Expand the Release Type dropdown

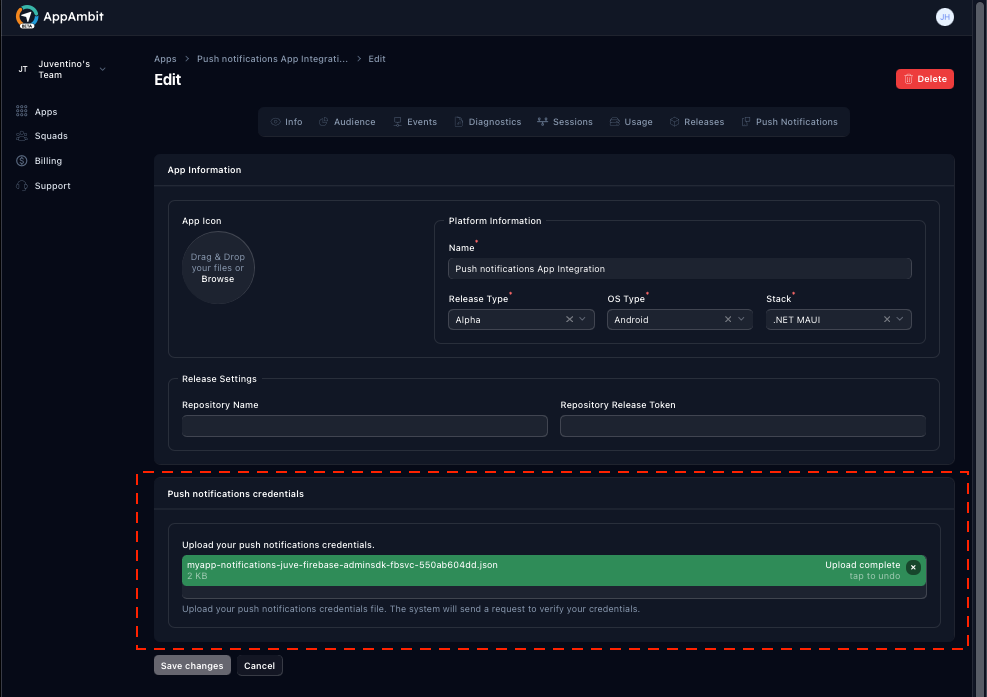click(584, 318)
